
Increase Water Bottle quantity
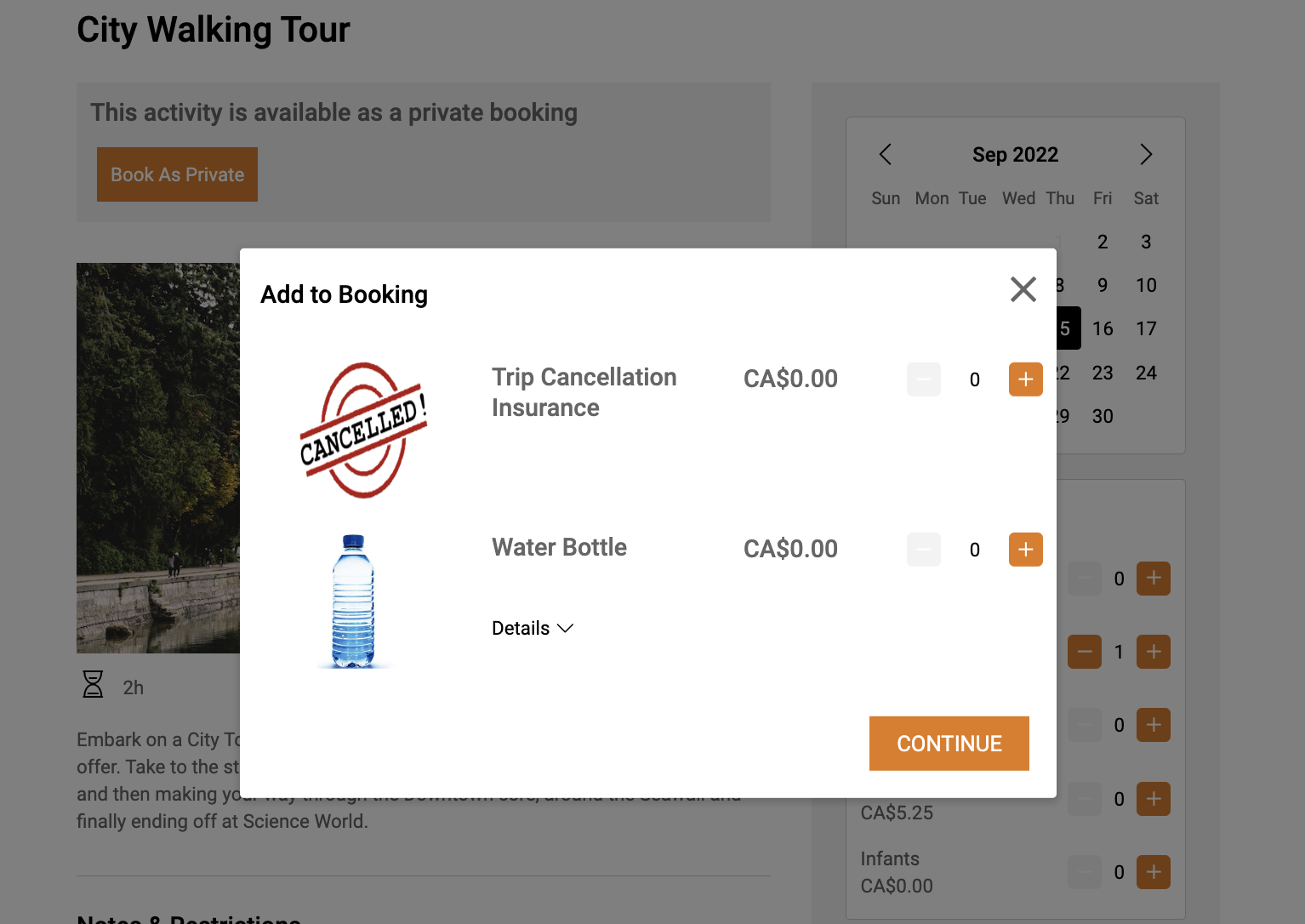pyautogui.click(x=1025, y=550)
